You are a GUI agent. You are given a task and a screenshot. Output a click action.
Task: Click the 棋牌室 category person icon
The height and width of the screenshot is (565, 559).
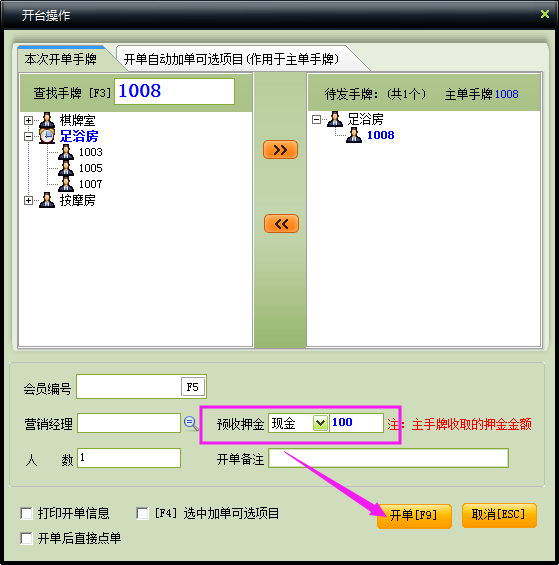pos(47,120)
